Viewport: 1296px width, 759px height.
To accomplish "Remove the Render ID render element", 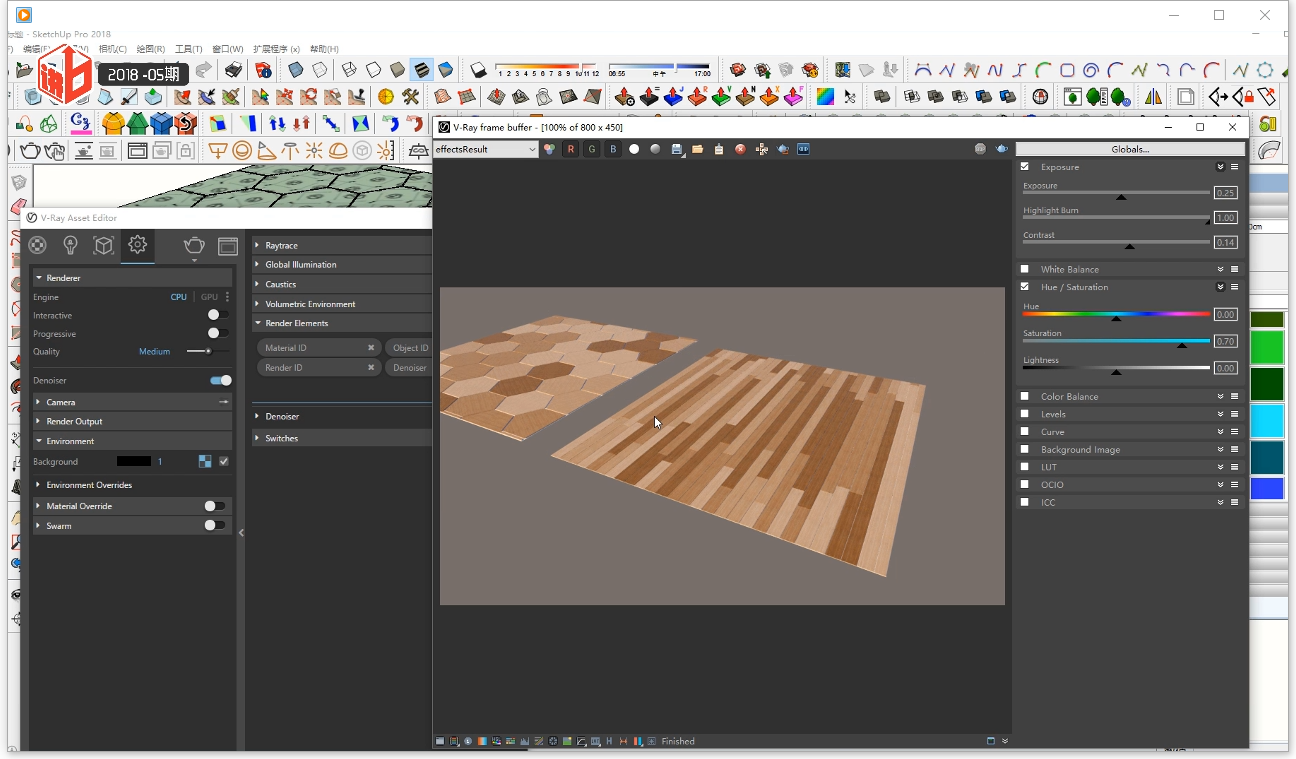I will point(370,368).
